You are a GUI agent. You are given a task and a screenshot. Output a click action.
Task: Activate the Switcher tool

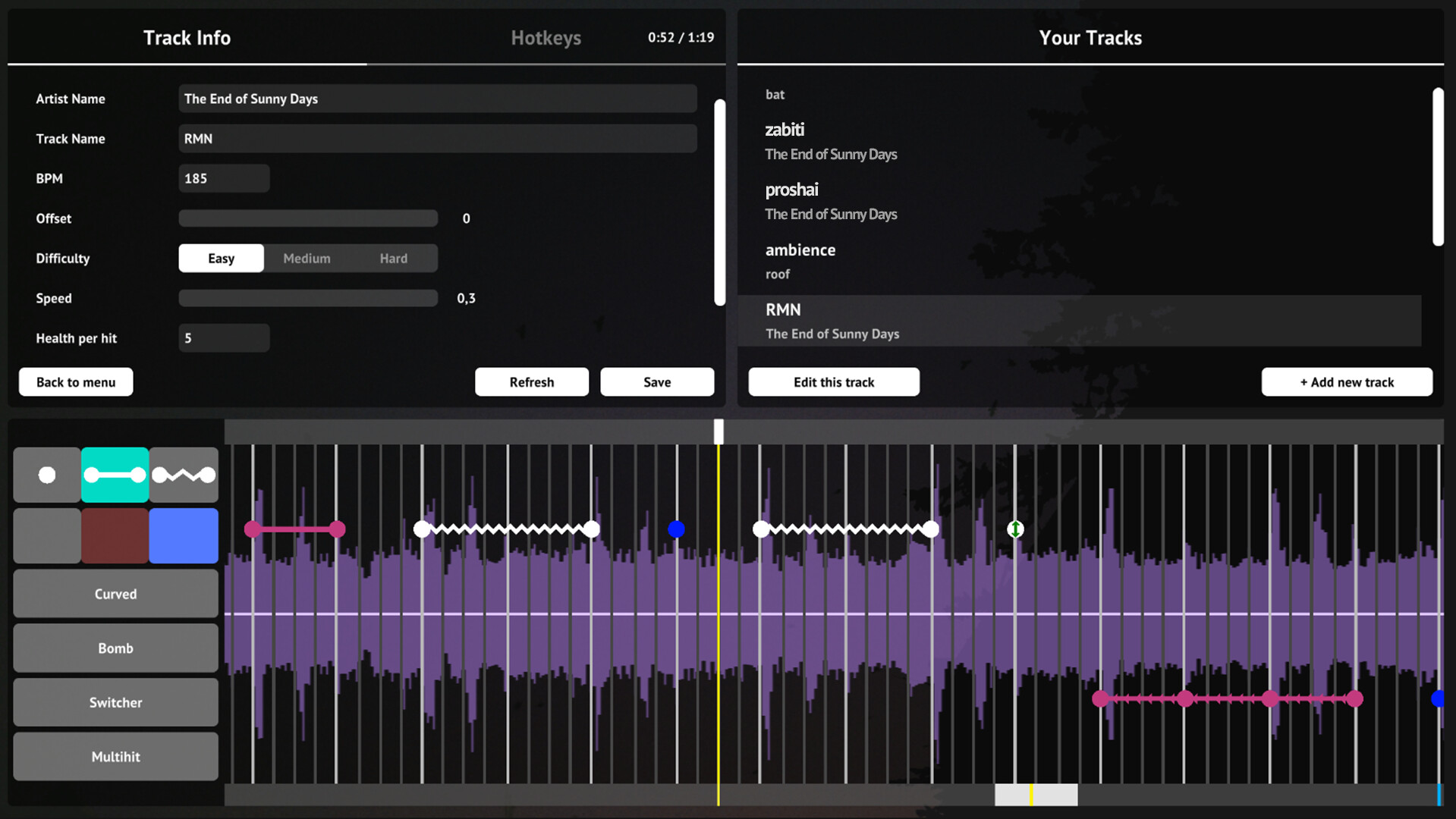pos(115,702)
